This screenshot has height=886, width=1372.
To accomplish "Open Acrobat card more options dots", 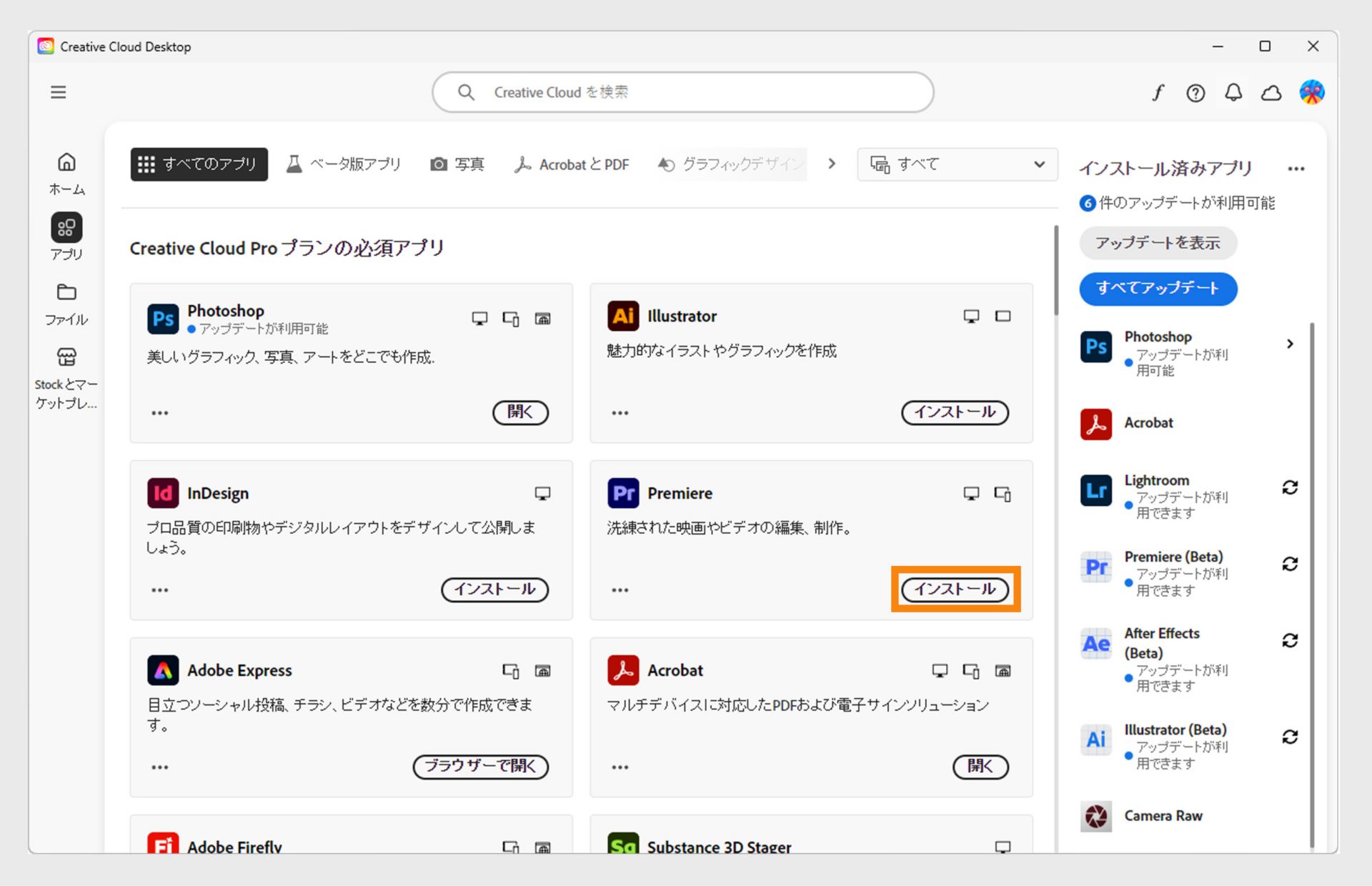I will click(620, 767).
